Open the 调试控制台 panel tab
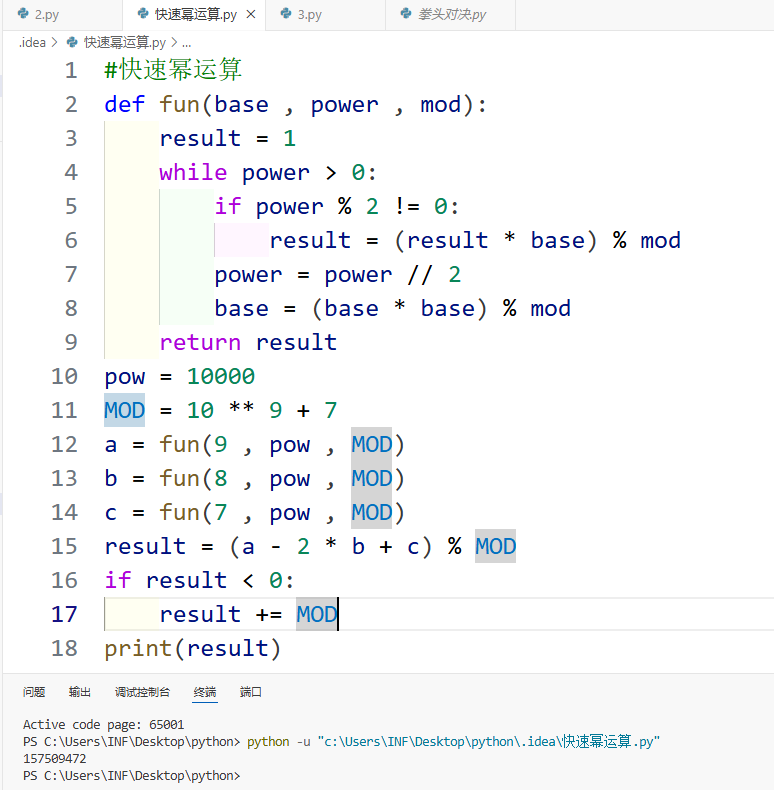Viewport: 774px width, 790px height. pyautogui.click(x=142, y=692)
